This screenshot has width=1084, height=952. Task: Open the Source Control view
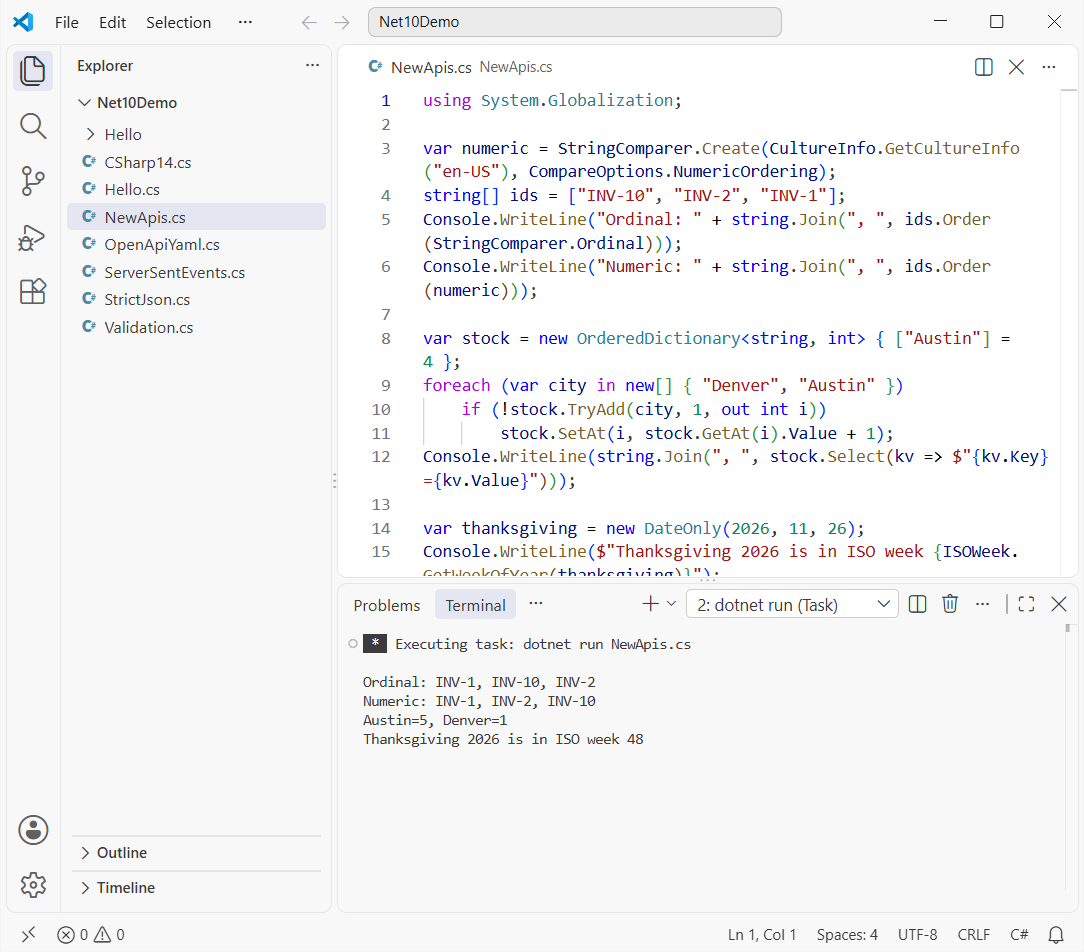click(32, 181)
